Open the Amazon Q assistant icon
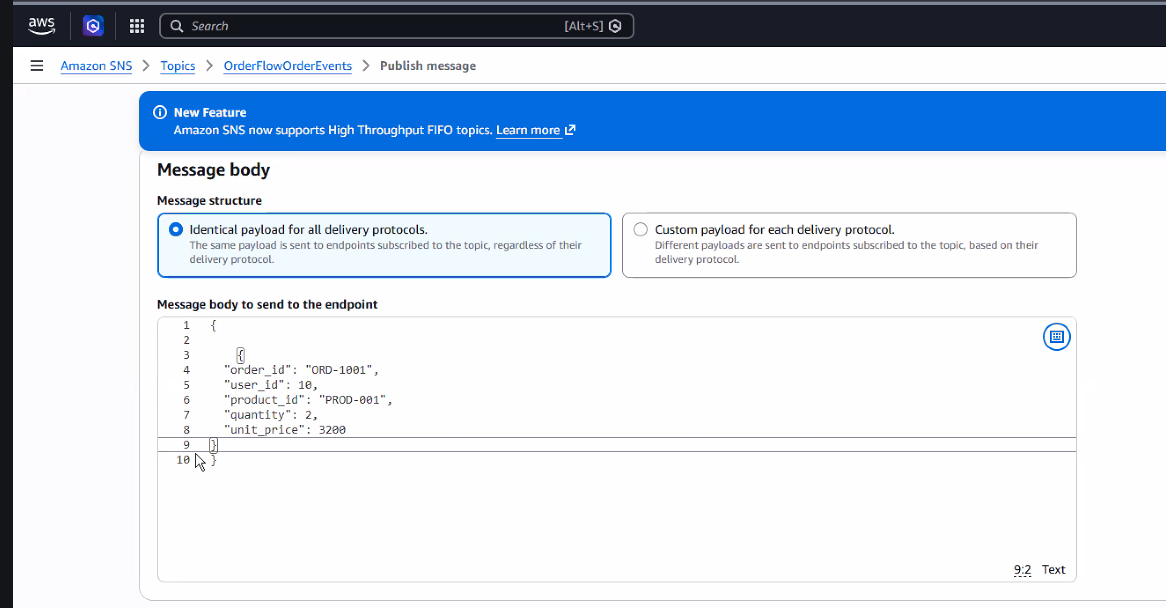Viewport: 1166px width, 608px height. click(x=93, y=26)
